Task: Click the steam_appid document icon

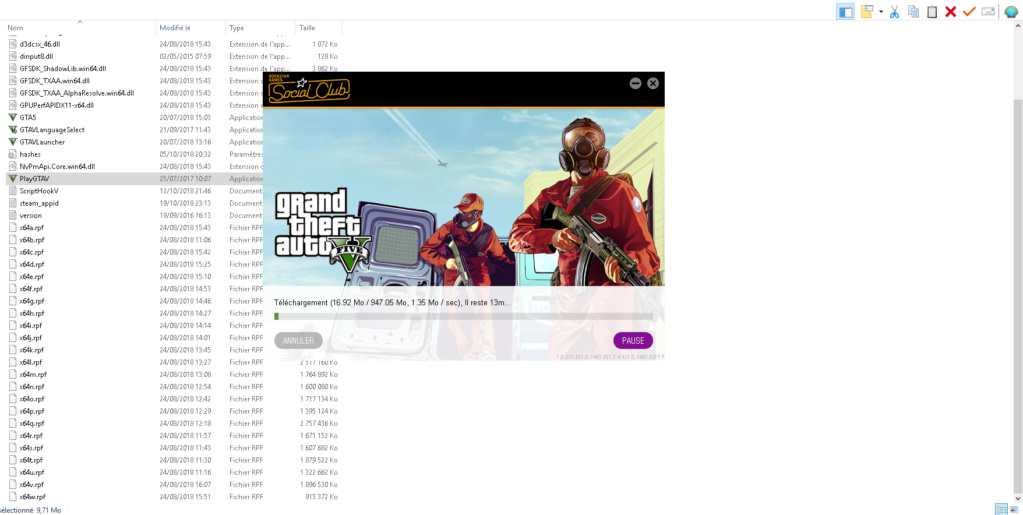Action: click(12, 203)
